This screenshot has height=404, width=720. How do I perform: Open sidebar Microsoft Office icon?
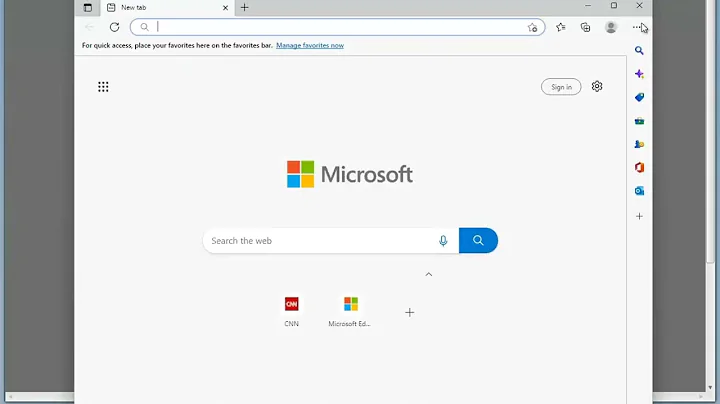point(639,168)
